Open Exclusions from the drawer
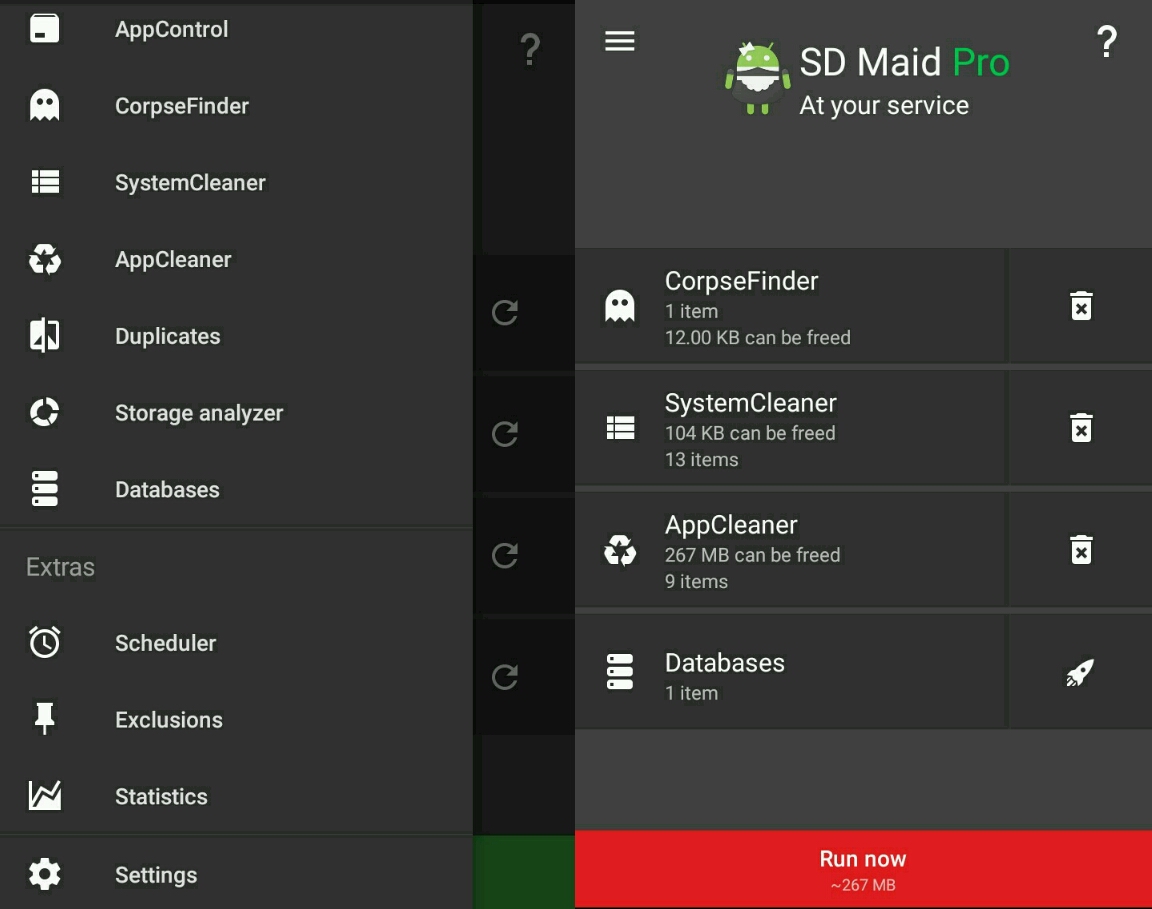The width and height of the screenshot is (1152, 909). click(168, 720)
